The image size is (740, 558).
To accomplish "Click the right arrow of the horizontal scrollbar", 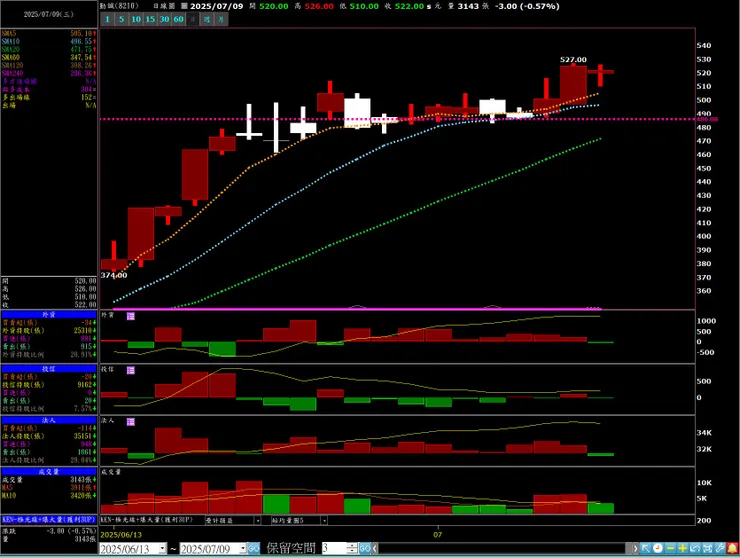I will pos(635,549).
